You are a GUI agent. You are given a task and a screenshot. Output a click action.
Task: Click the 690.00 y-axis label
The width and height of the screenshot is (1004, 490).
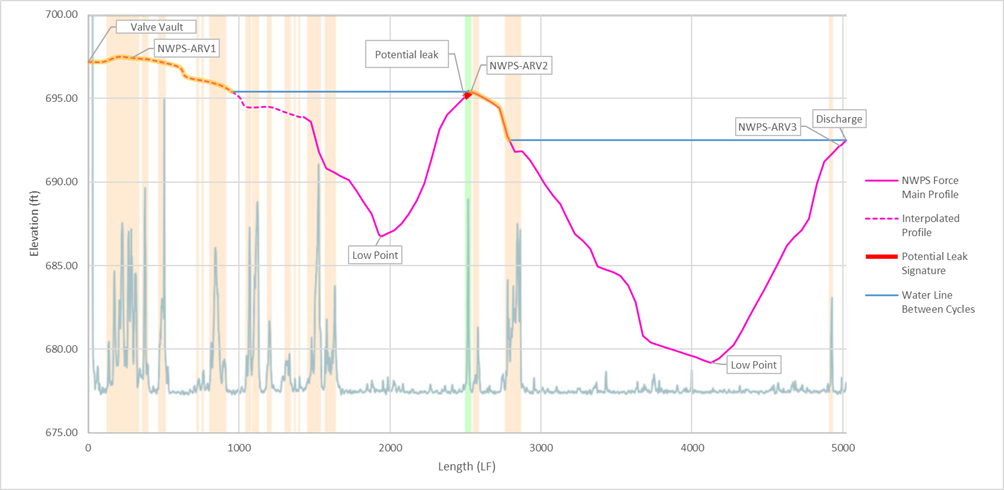click(x=63, y=182)
